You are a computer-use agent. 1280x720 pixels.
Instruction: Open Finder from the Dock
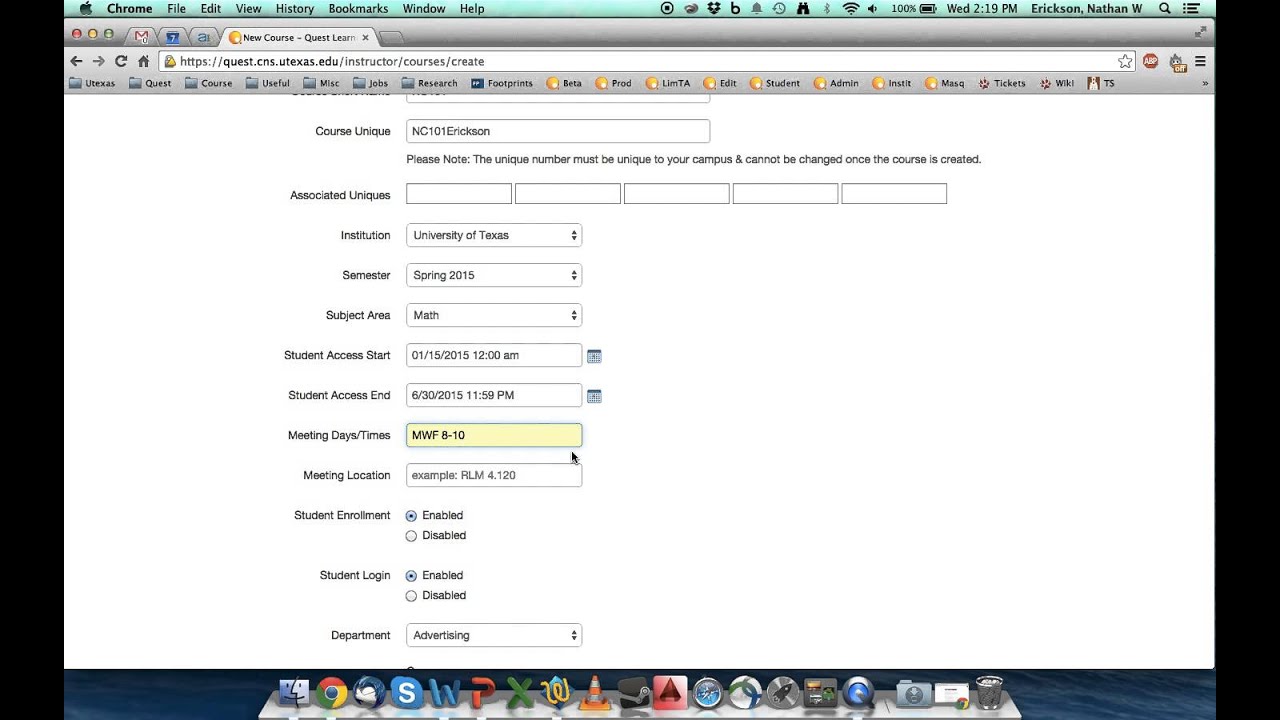(294, 692)
